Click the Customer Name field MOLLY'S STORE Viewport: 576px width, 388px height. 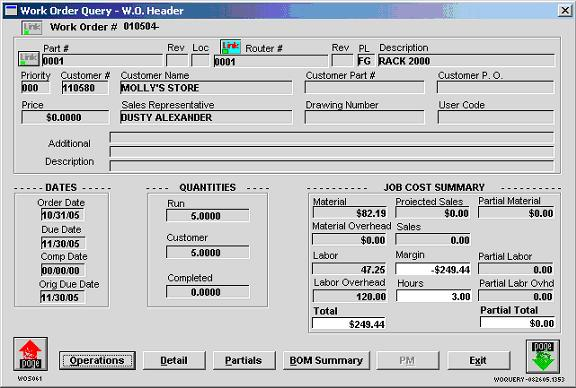(x=206, y=88)
